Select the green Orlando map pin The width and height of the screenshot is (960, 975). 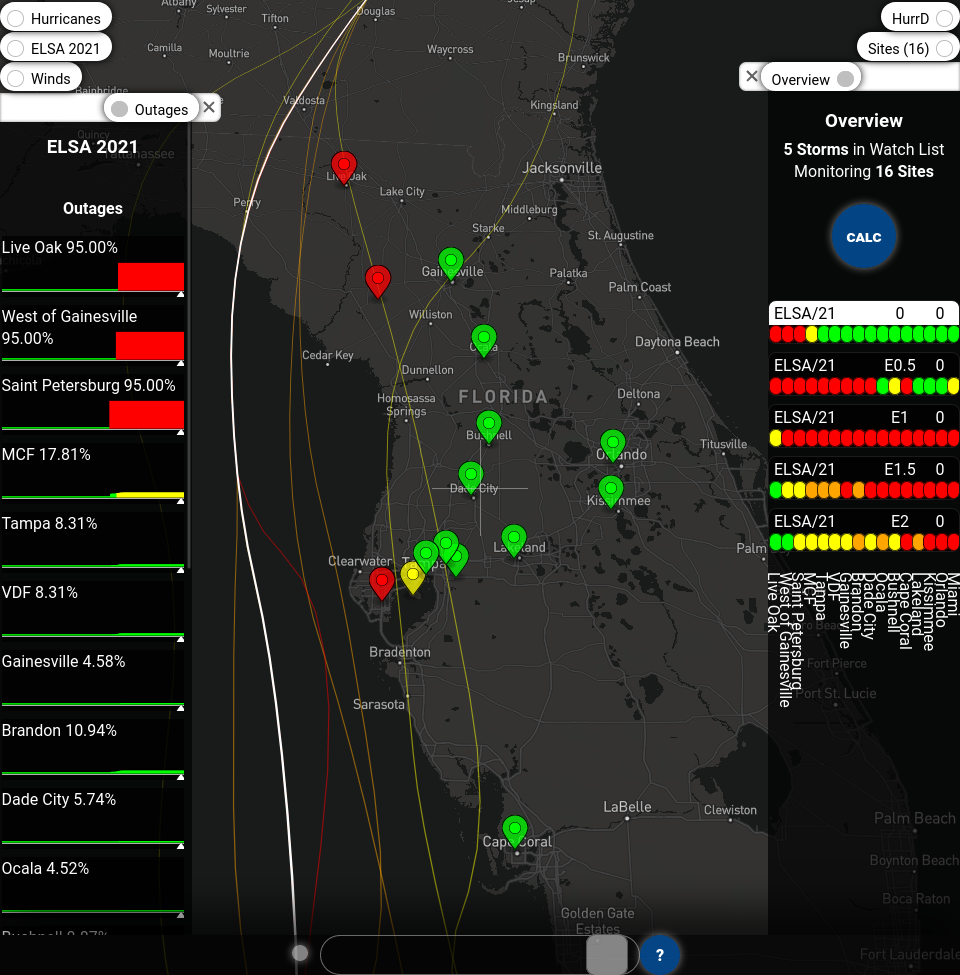click(x=612, y=445)
